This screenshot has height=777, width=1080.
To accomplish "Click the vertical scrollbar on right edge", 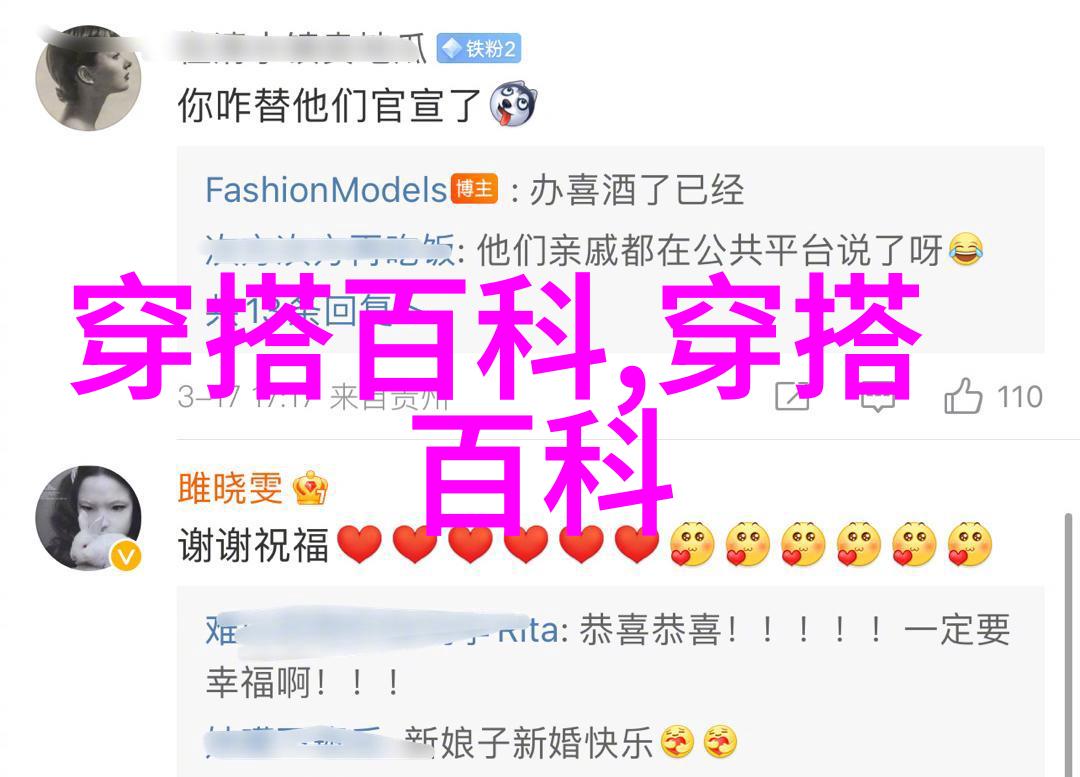I will [1068, 643].
